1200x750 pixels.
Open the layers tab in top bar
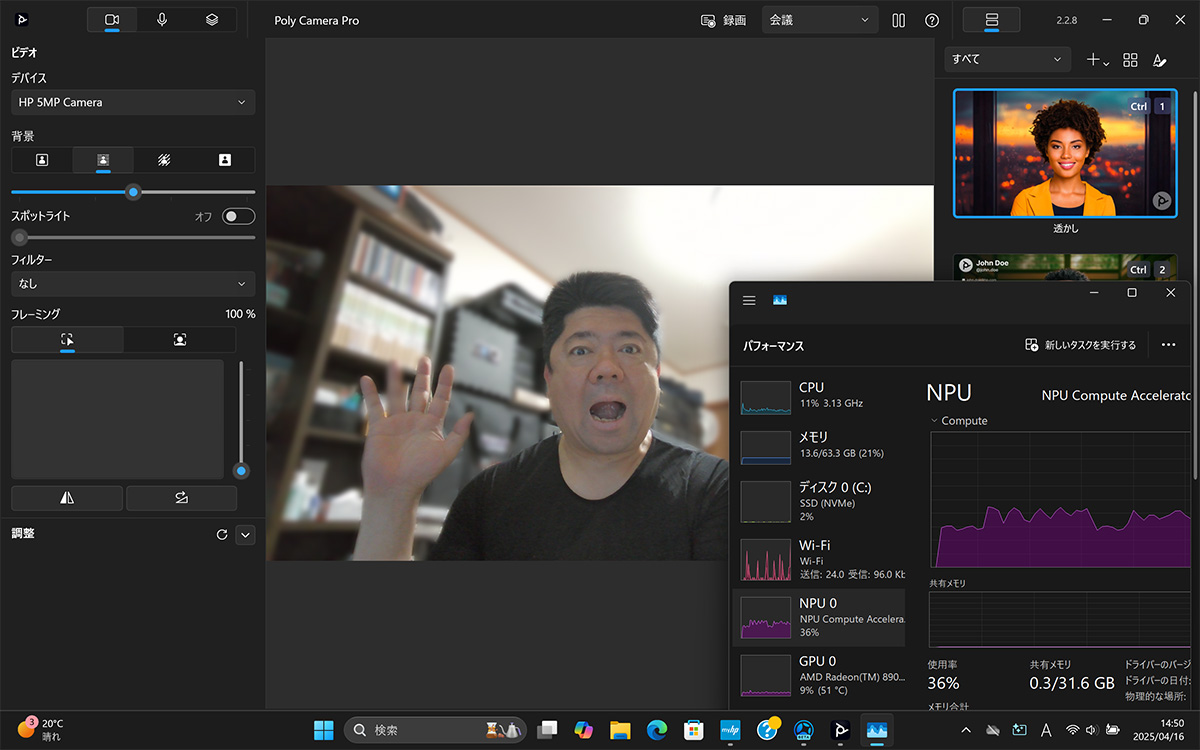pyautogui.click(x=211, y=20)
